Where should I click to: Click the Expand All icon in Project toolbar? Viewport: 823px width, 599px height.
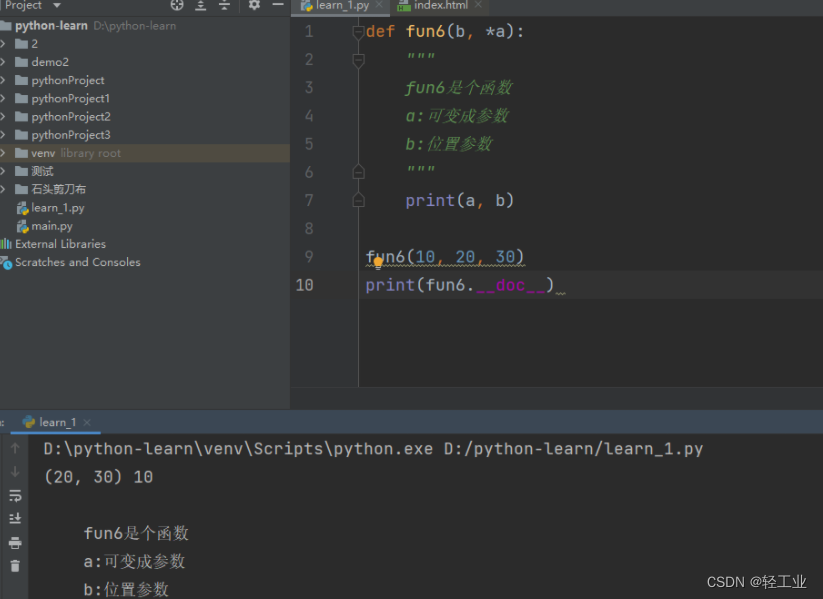point(201,5)
